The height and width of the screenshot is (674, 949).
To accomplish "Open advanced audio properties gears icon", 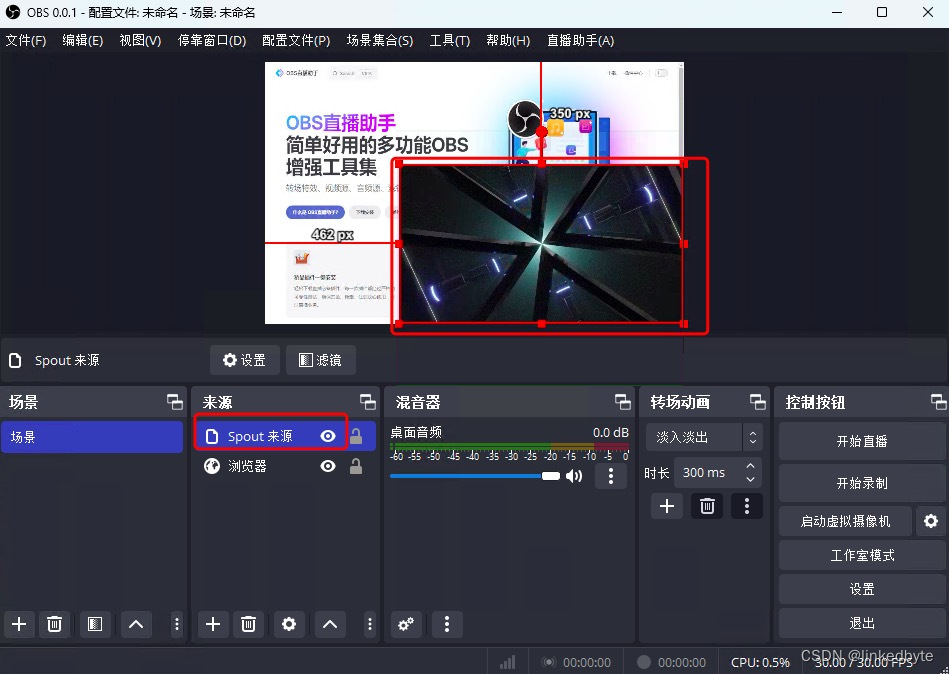I will 406,624.
